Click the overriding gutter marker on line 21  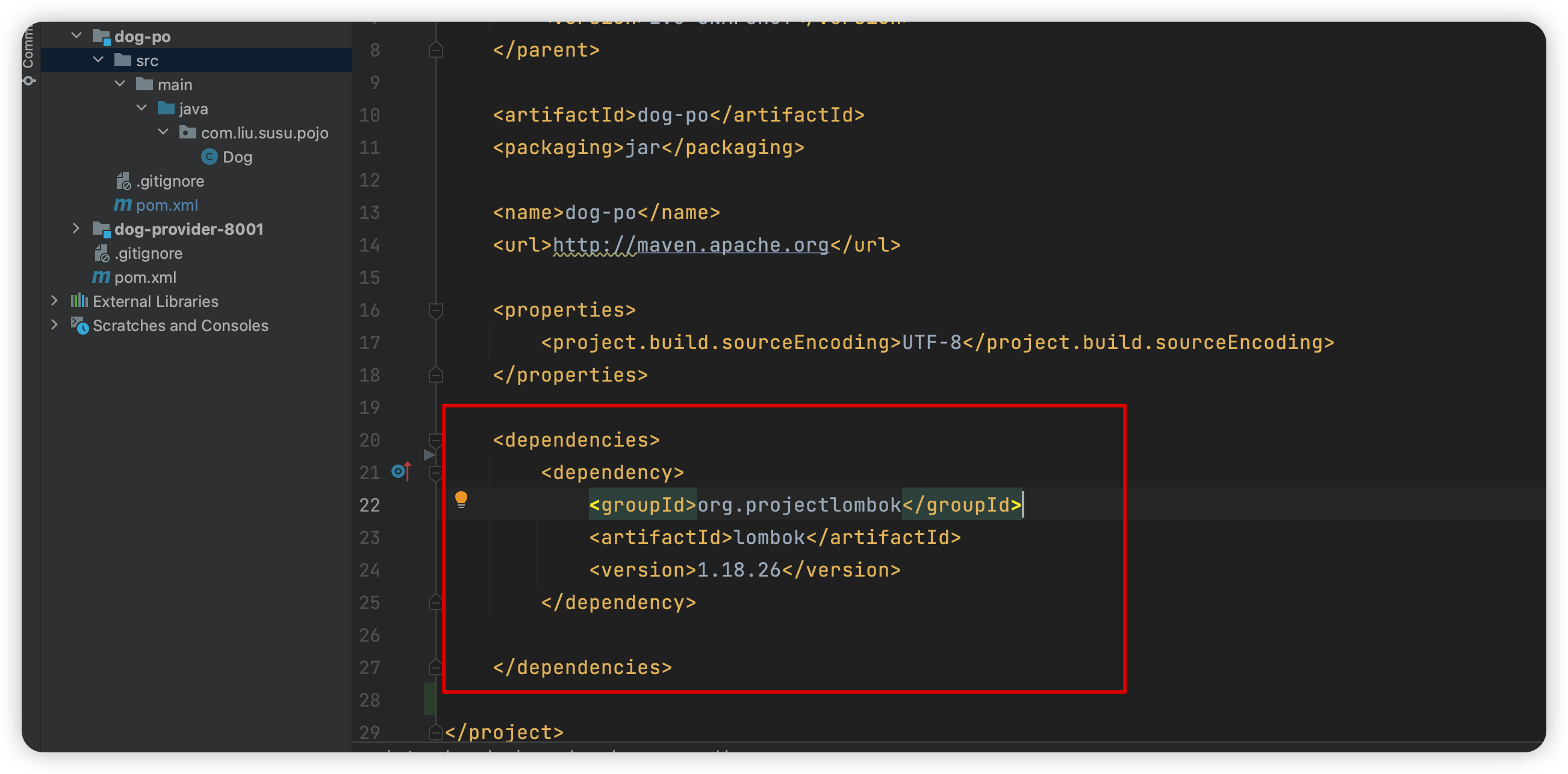401,471
